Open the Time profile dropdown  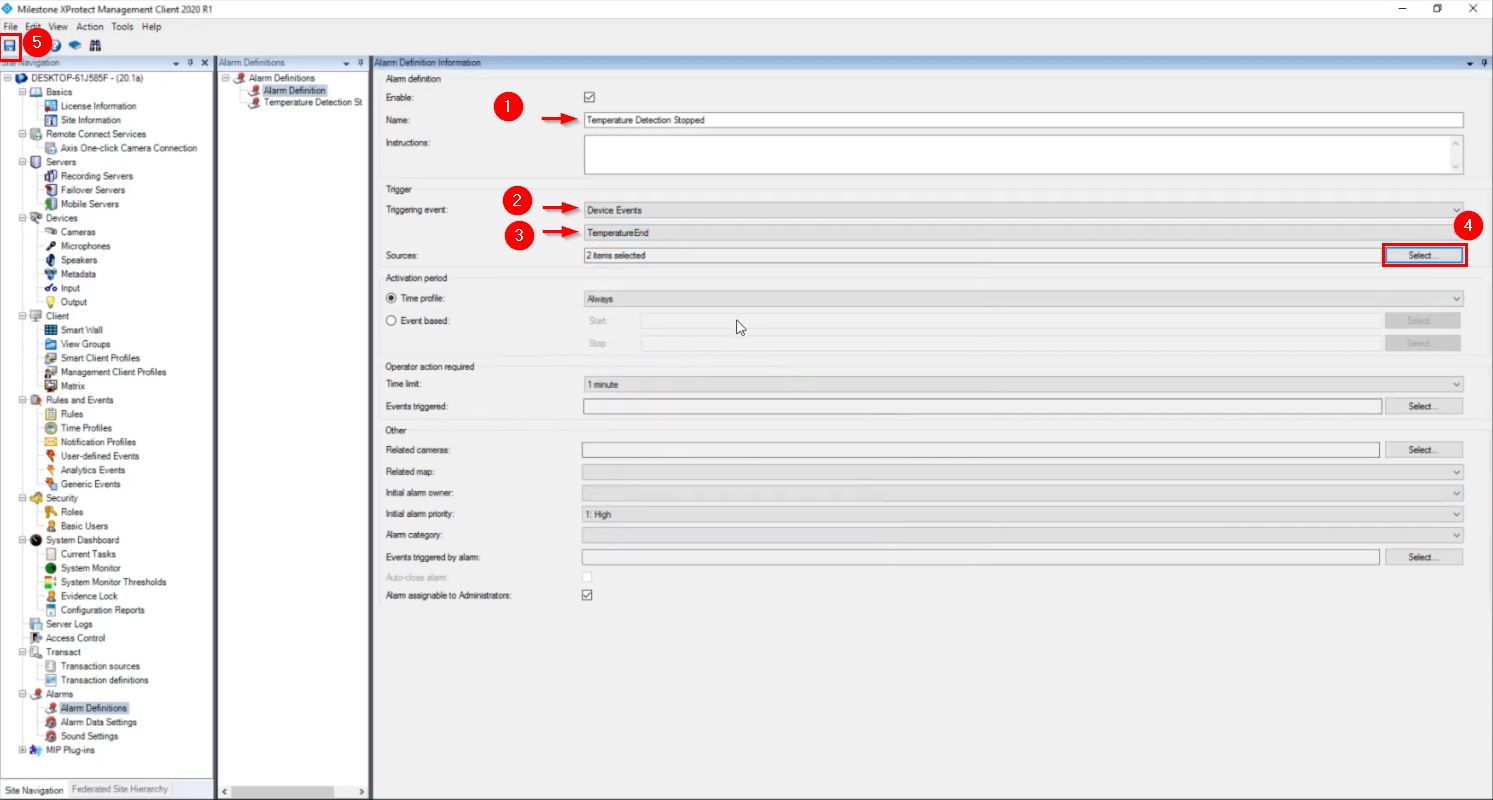[x=1022, y=299]
